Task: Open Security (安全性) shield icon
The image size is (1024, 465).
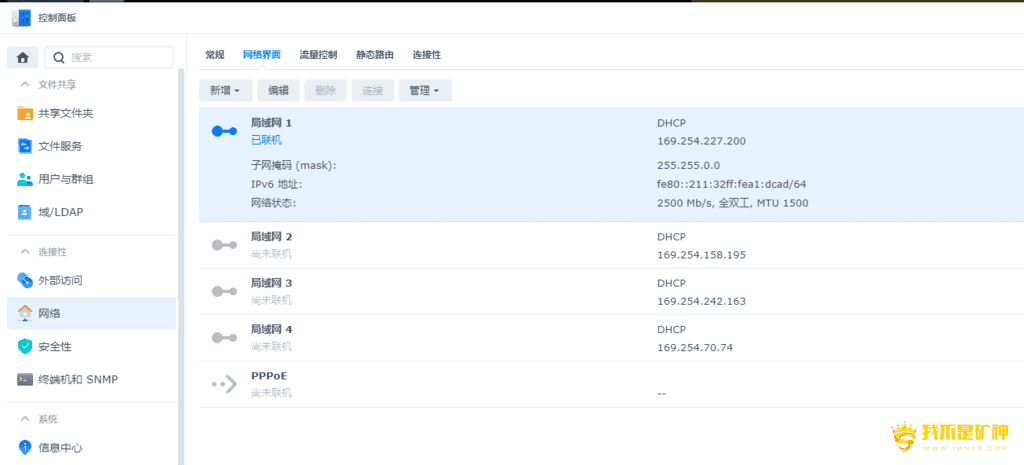Action: coord(25,346)
